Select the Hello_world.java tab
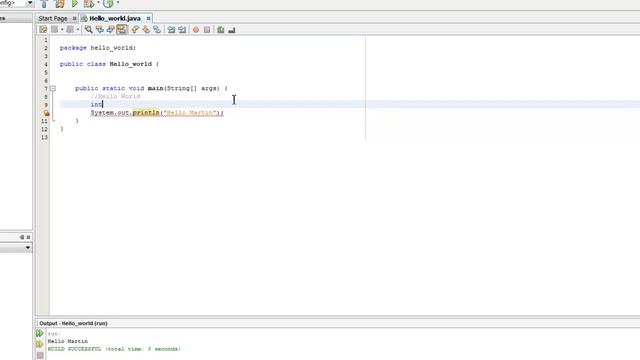The width and height of the screenshot is (640, 360). (x=115, y=18)
